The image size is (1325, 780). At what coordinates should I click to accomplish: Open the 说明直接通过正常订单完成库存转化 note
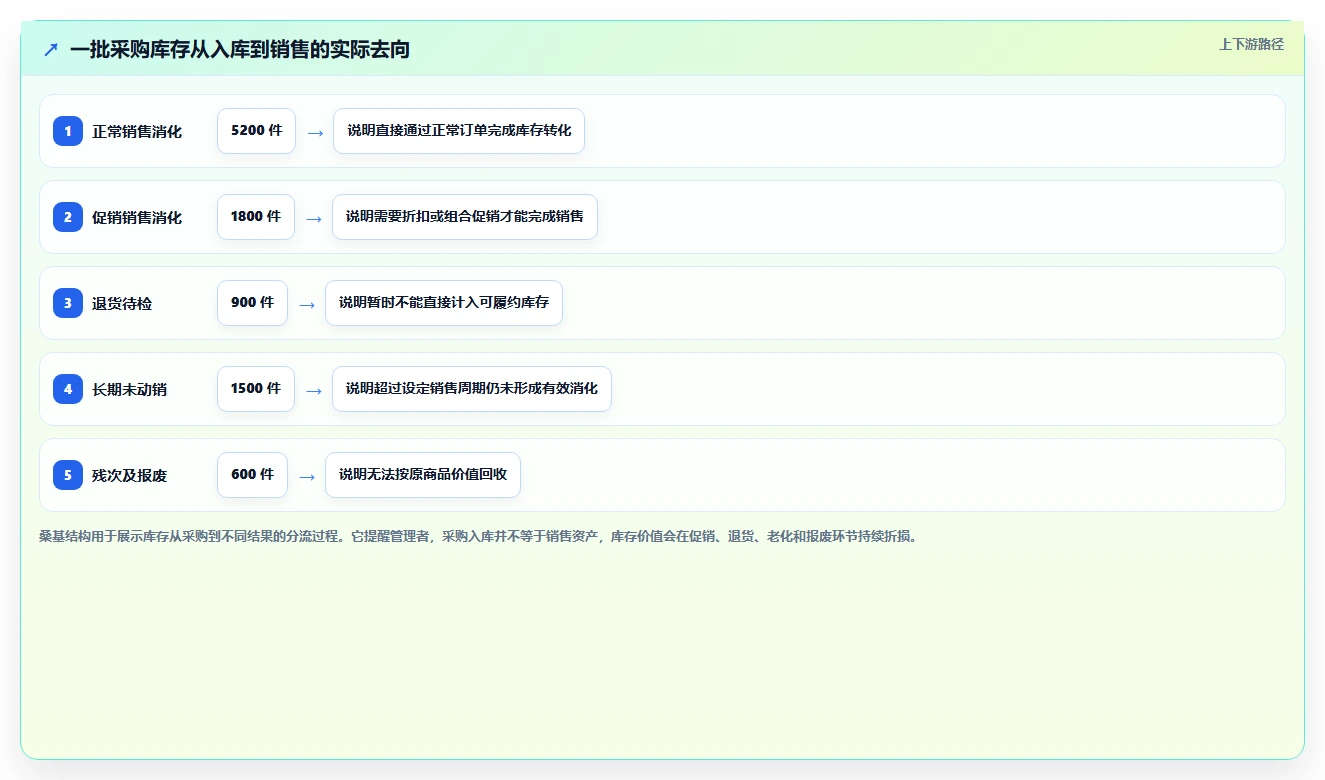459,130
